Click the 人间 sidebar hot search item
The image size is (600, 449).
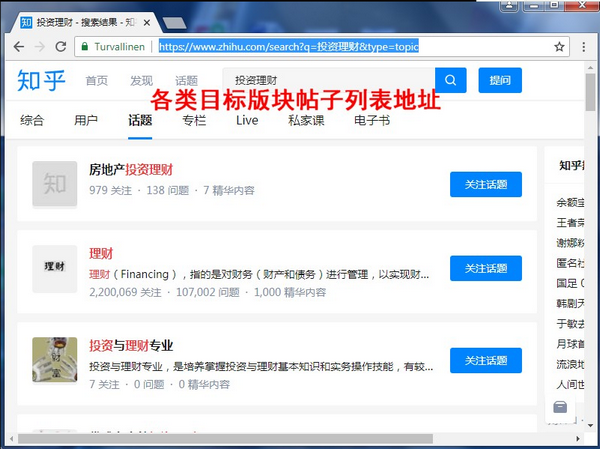coord(570,384)
